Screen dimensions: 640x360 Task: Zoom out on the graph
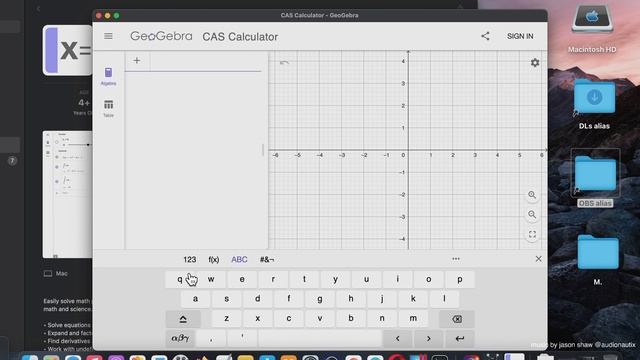532,215
